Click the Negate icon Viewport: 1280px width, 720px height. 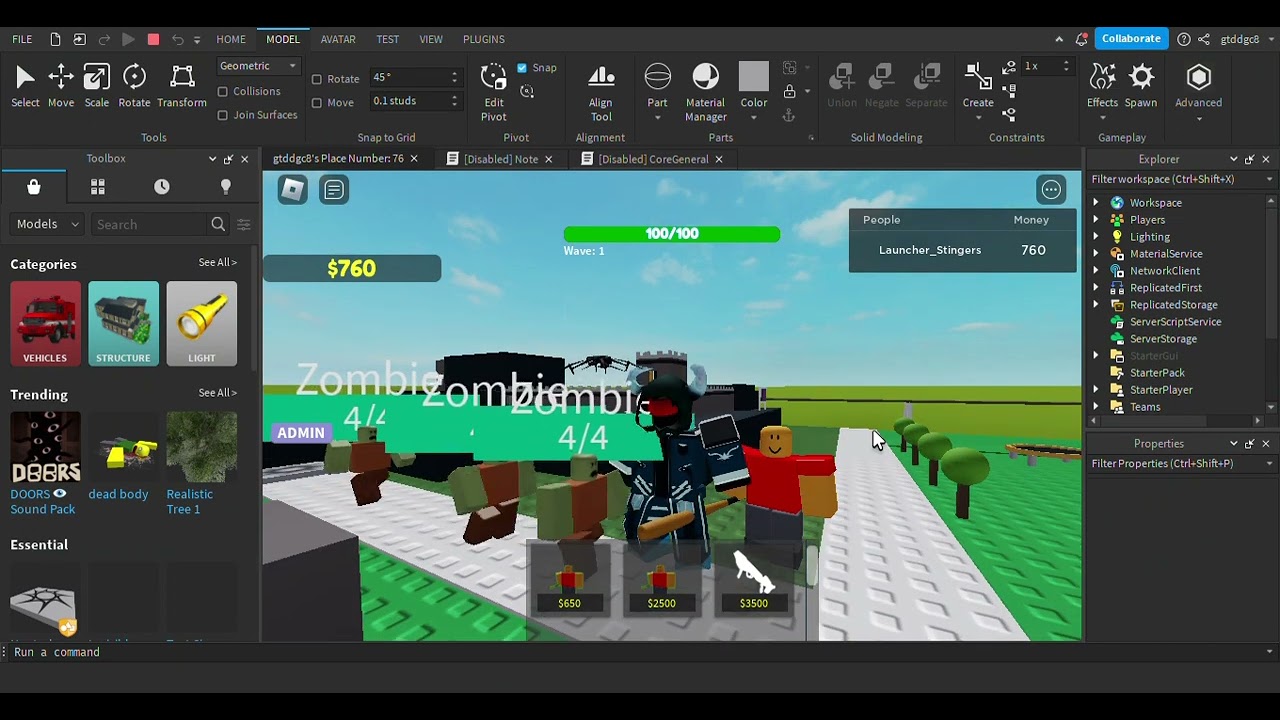[882, 86]
